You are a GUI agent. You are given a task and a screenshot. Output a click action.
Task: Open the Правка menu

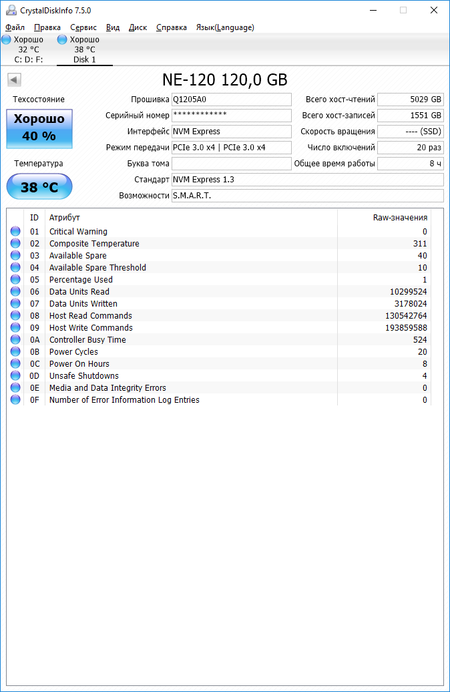(47, 27)
